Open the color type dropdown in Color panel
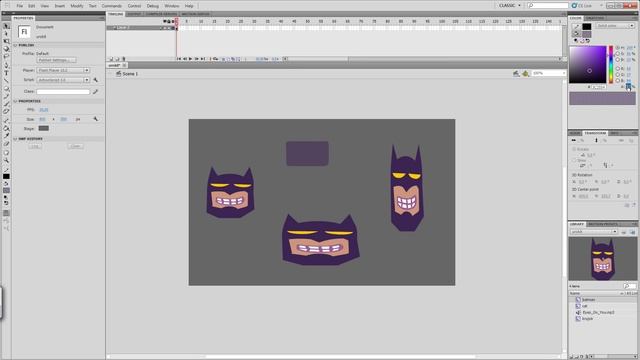Screen dimensions: 640x360 pyautogui.click(x=615, y=26)
